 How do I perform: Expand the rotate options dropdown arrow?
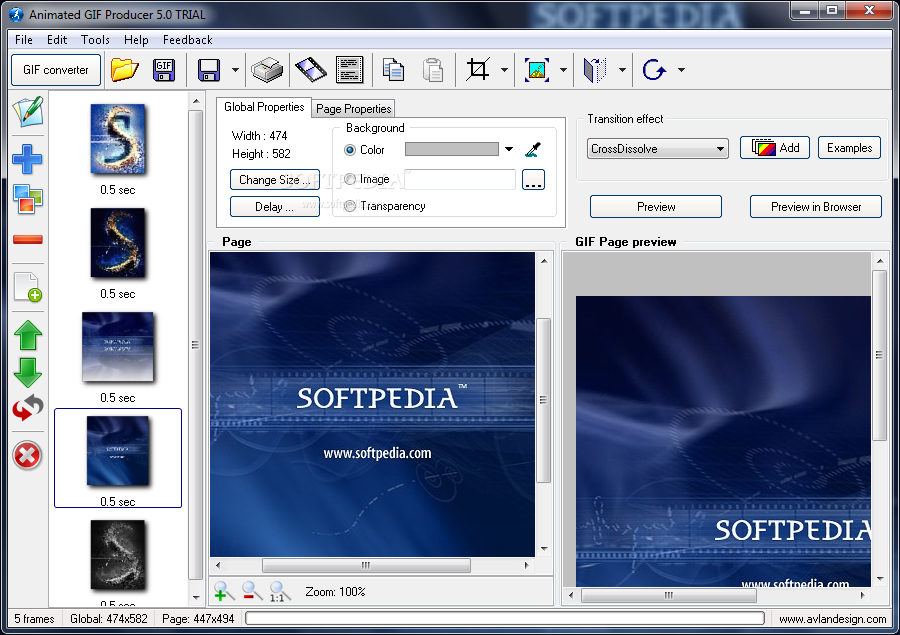pos(681,70)
